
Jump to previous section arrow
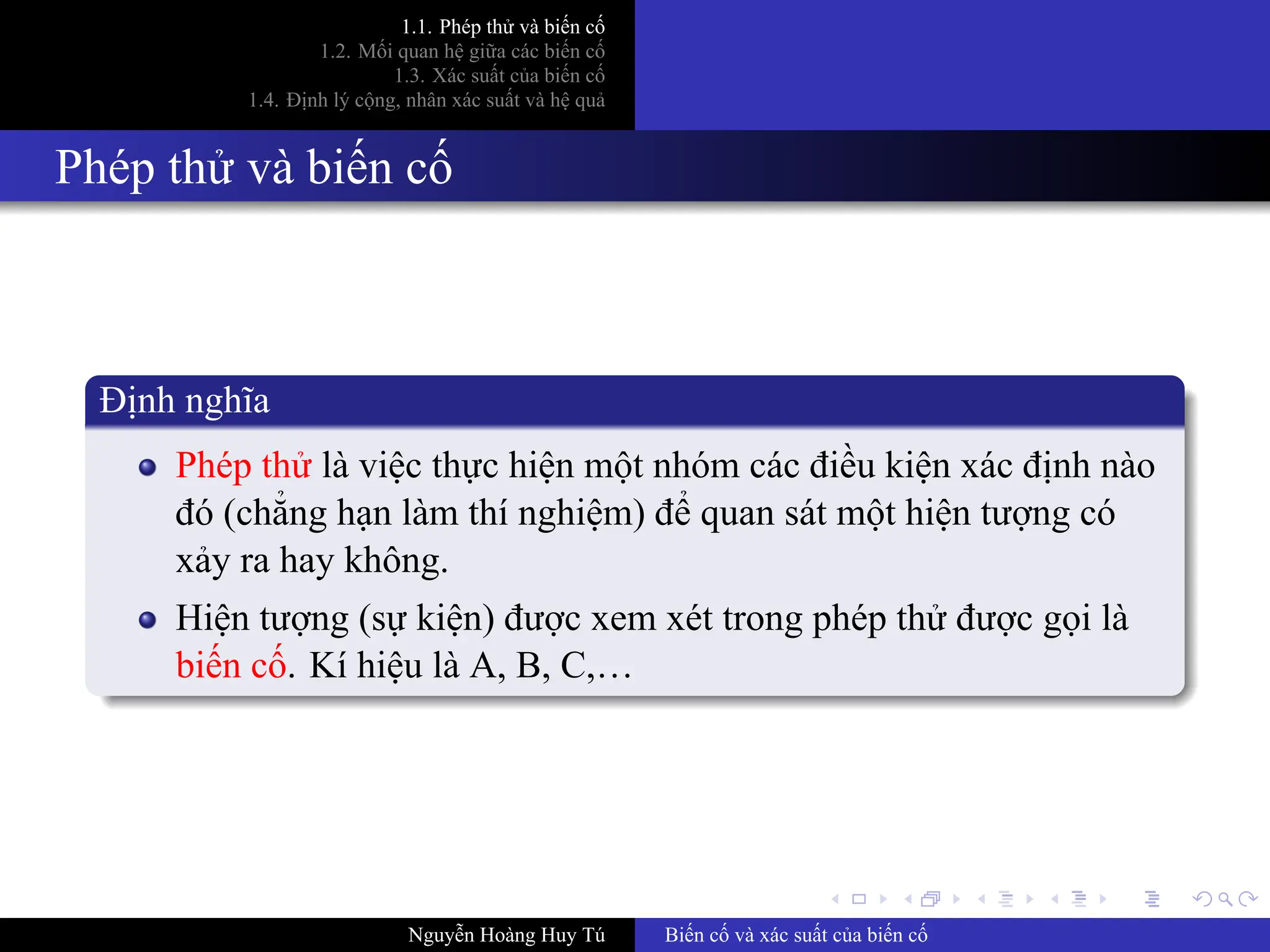1054,899
